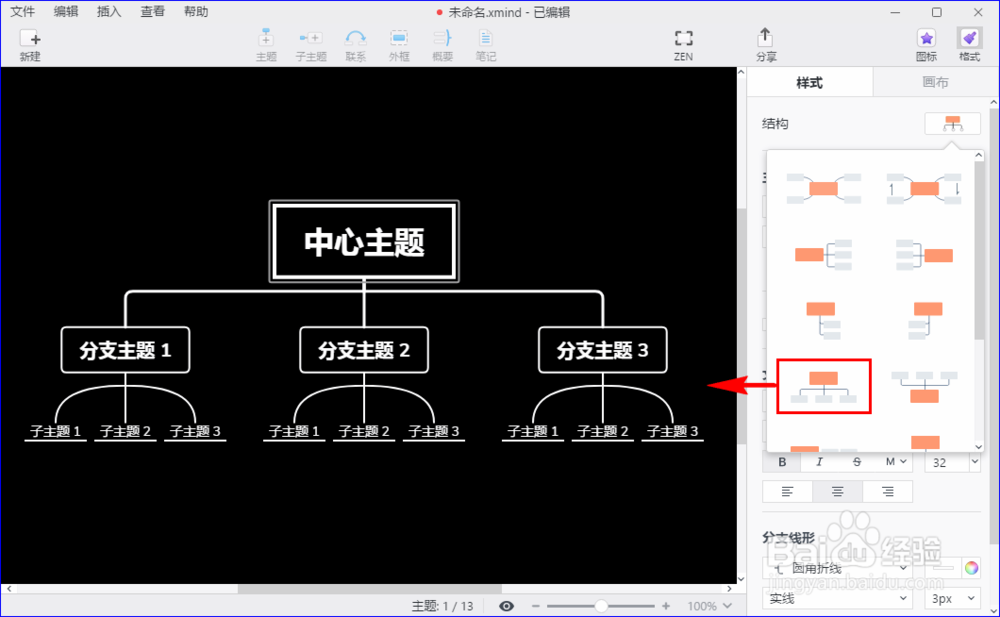Open the 编辑 menu
1000x617 pixels.
(66, 11)
